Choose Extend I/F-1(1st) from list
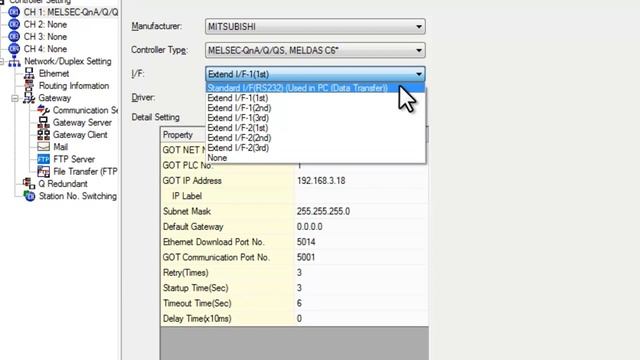 pos(315,98)
